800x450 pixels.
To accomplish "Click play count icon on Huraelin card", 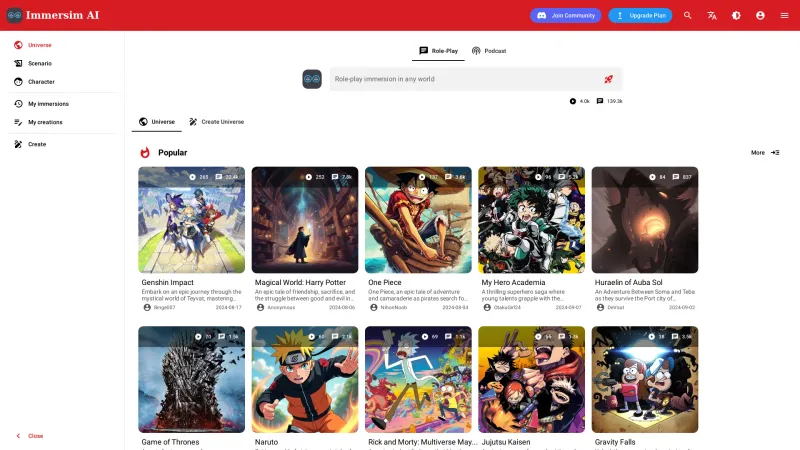I will pos(652,177).
